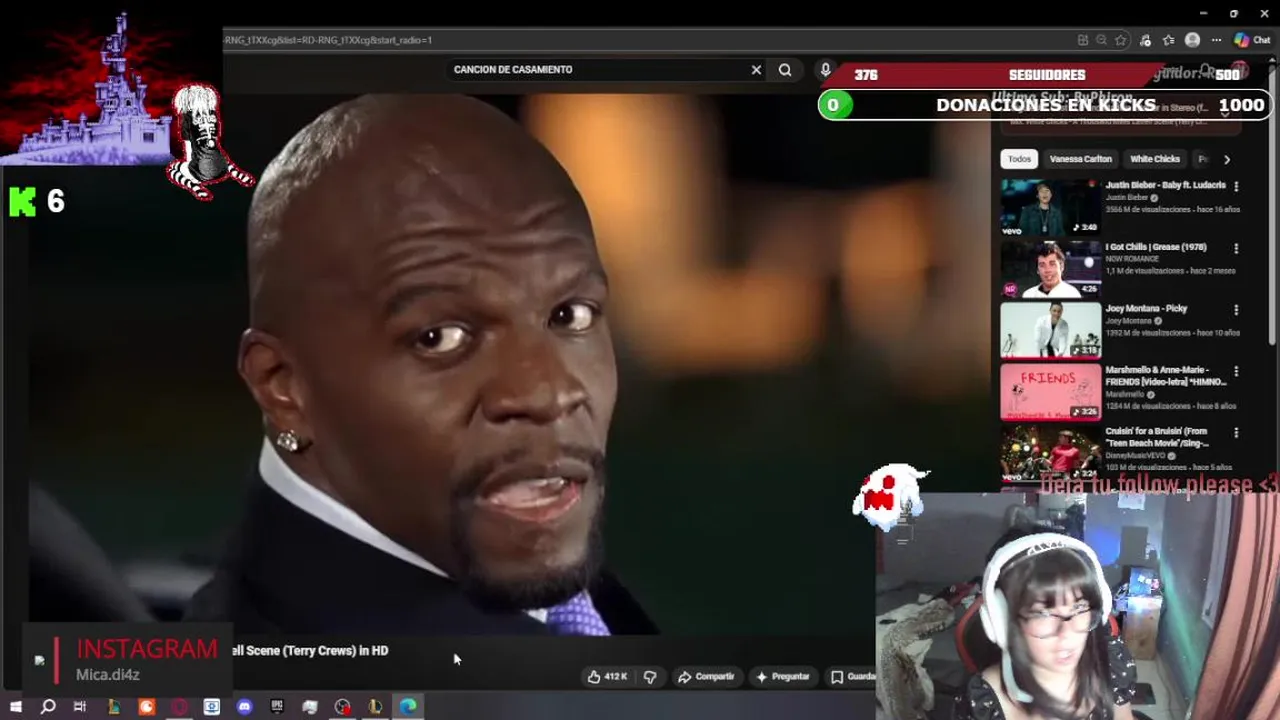Click title I Got Chills | Grease (1978)
Image resolution: width=1280 pixels, height=720 pixels.
(x=1156, y=247)
